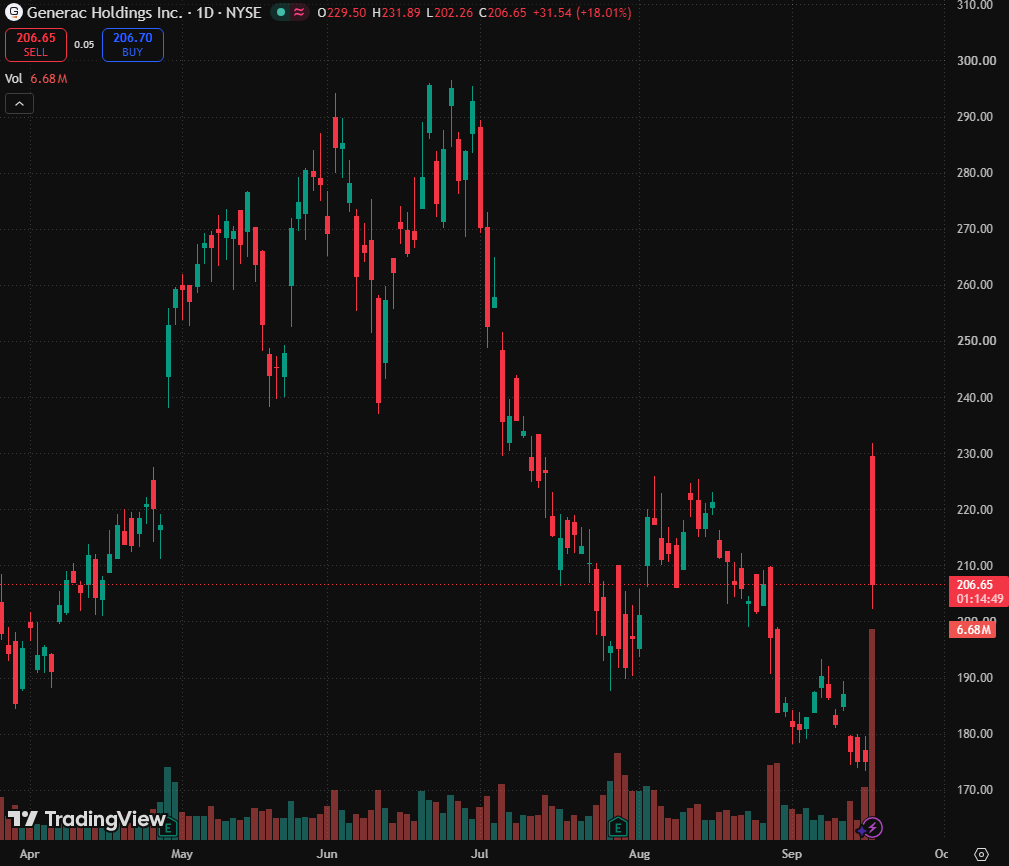This screenshot has width=1009, height=866.
Task: Open the Generac Holdings Inc. symbol title
Action: point(105,13)
